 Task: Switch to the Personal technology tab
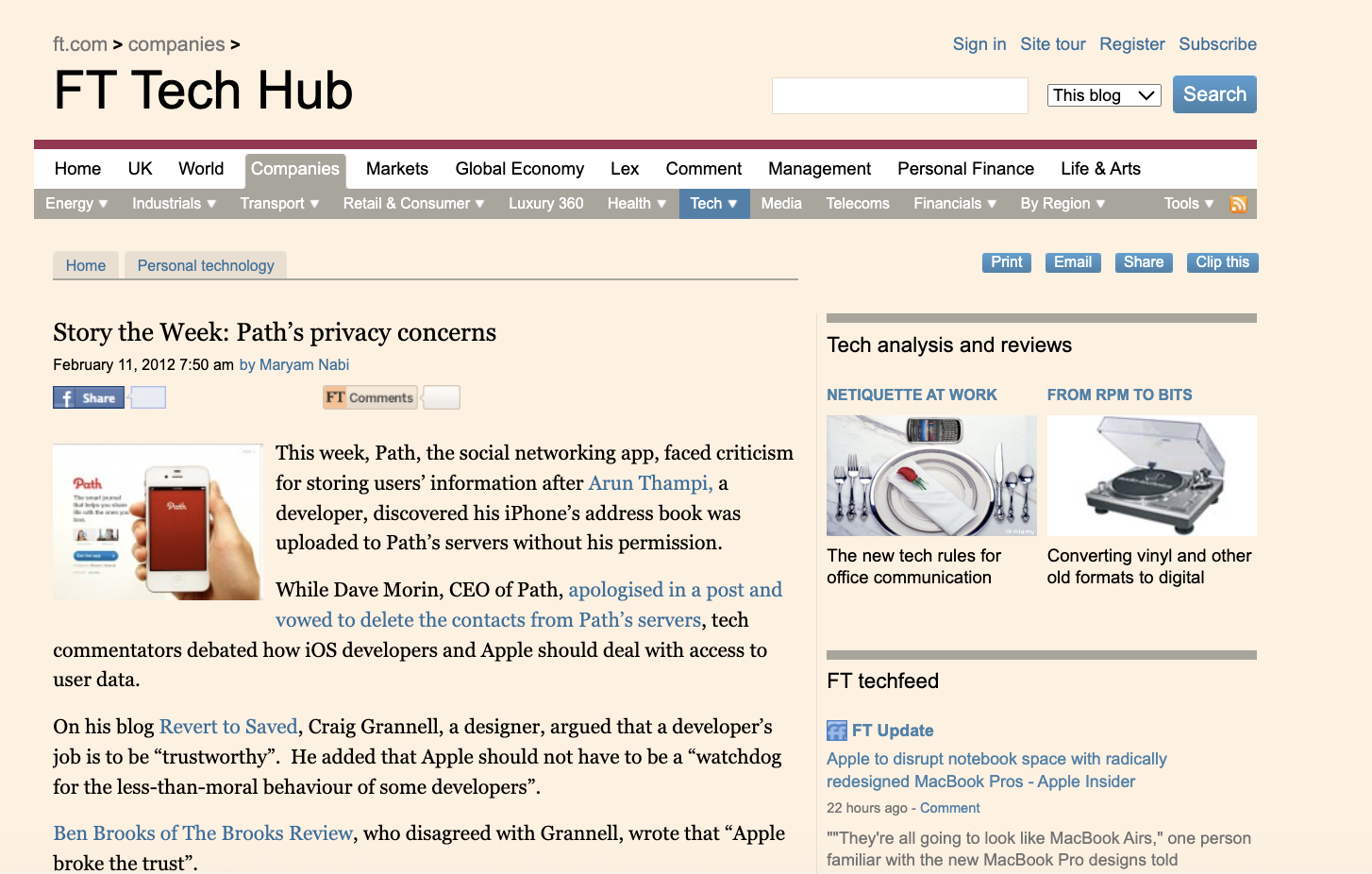(206, 265)
